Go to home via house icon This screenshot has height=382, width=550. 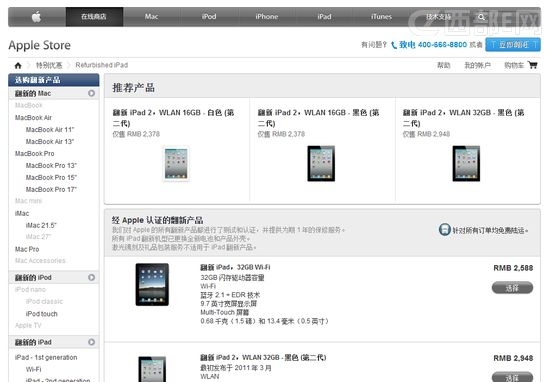pos(18,65)
